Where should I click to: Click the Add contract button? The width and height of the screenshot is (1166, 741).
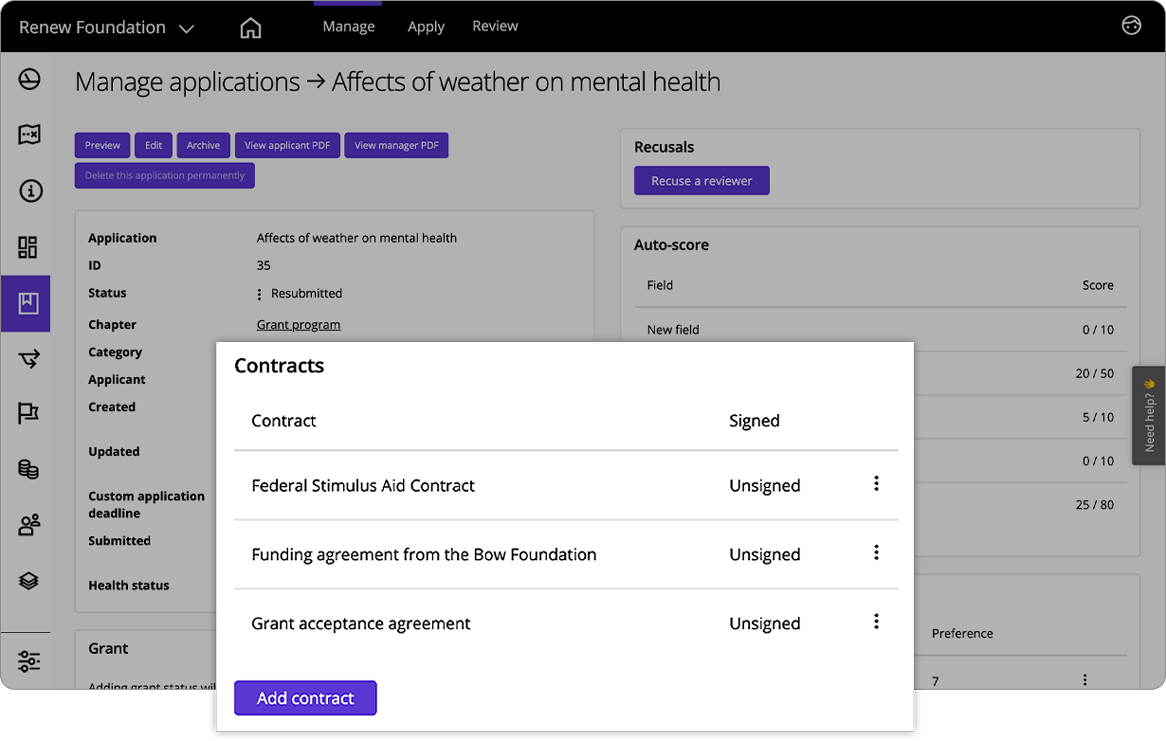coord(305,698)
